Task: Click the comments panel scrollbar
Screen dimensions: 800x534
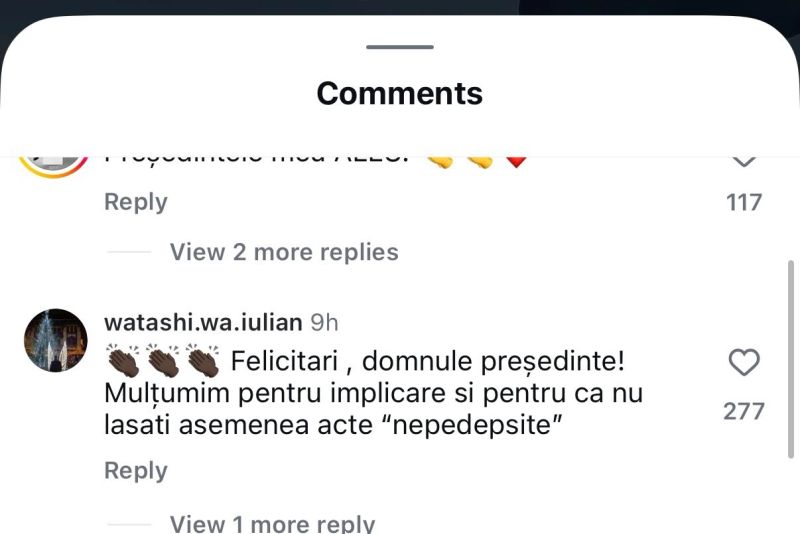Action: coord(791,360)
